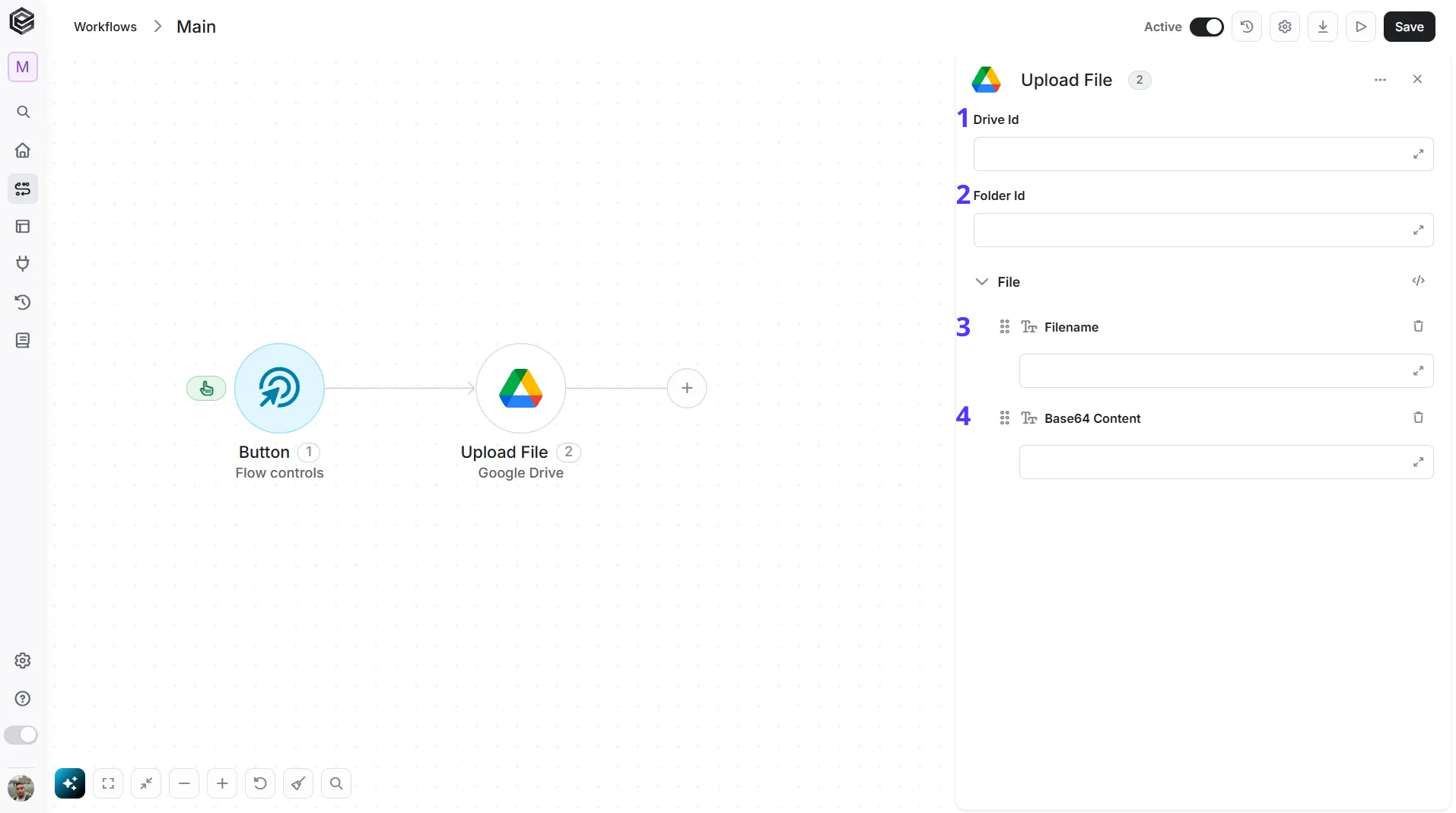
Task: Expand the Folder Id field editor
Action: coord(1418,230)
